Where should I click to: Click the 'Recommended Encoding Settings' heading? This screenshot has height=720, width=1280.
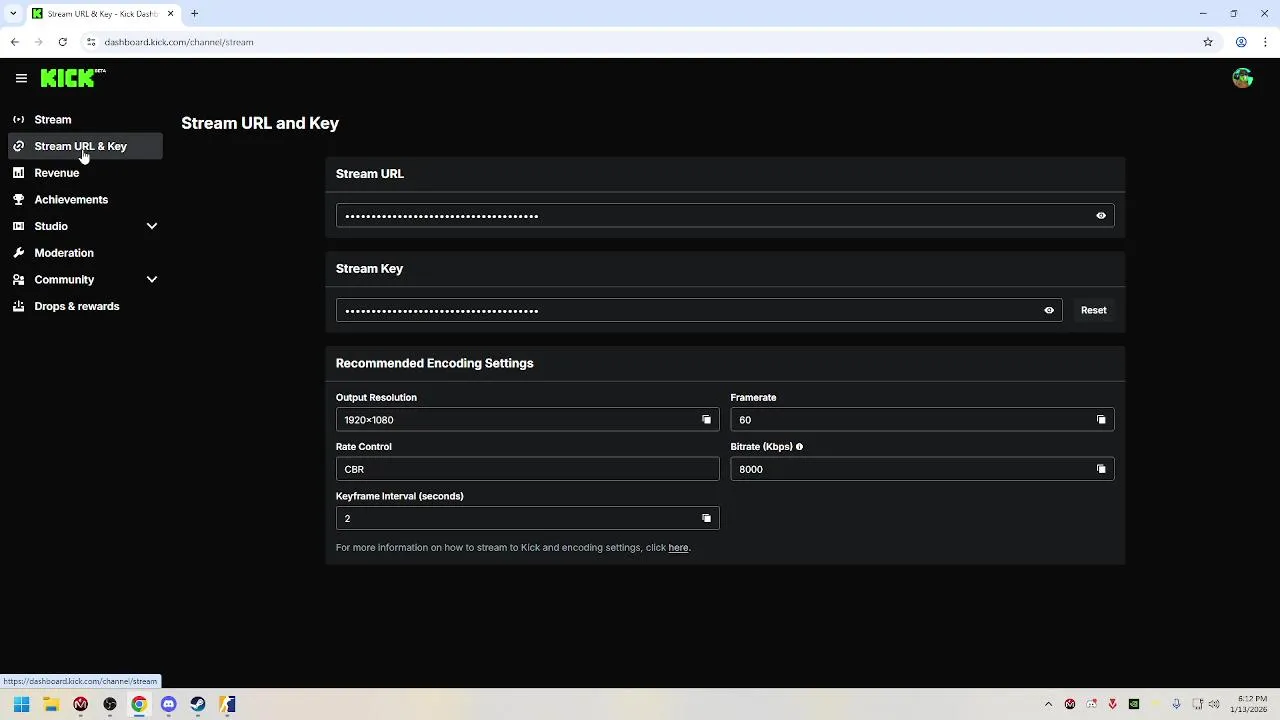[x=434, y=363]
